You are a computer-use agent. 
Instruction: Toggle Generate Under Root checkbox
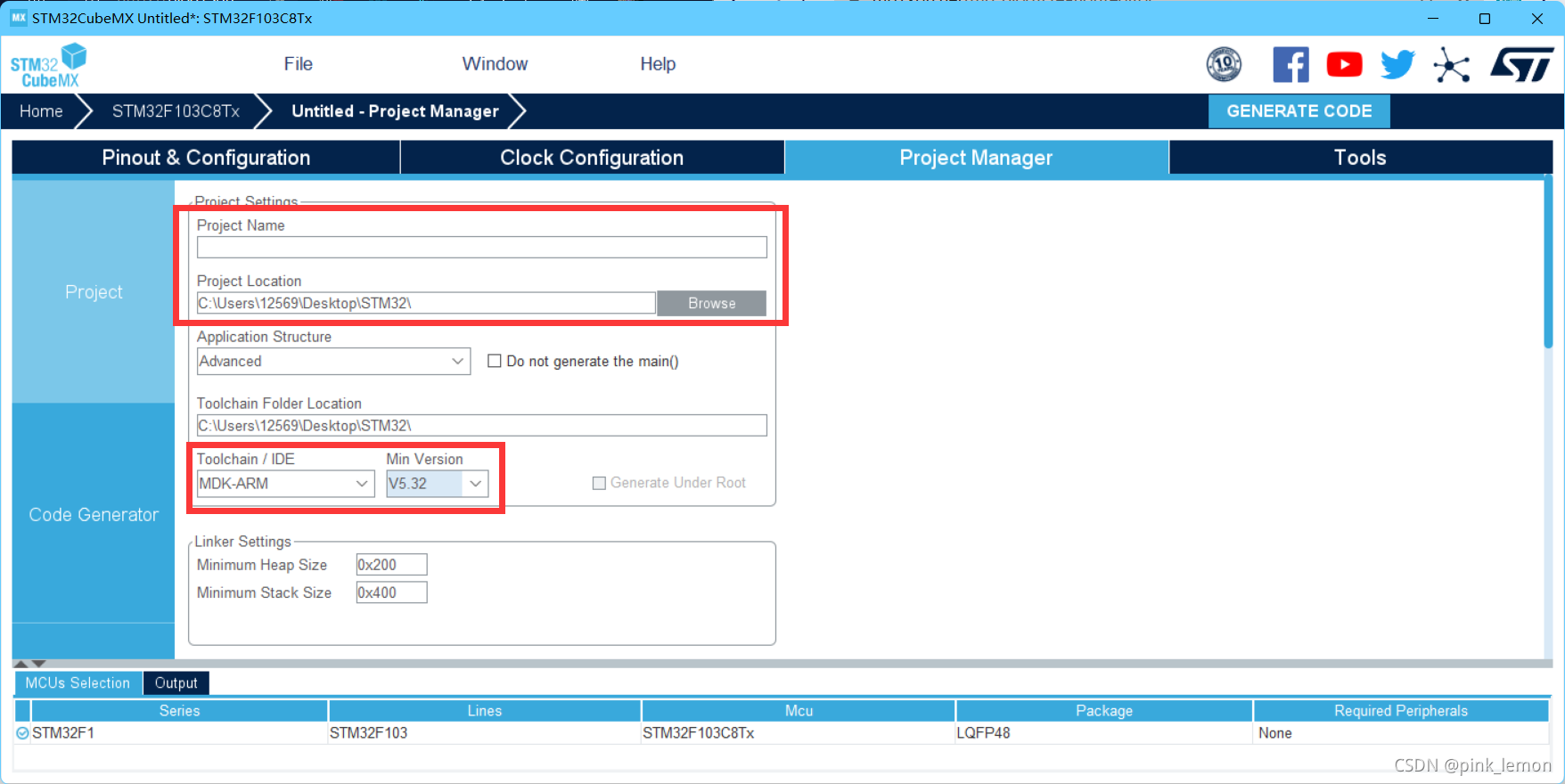point(599,483)
